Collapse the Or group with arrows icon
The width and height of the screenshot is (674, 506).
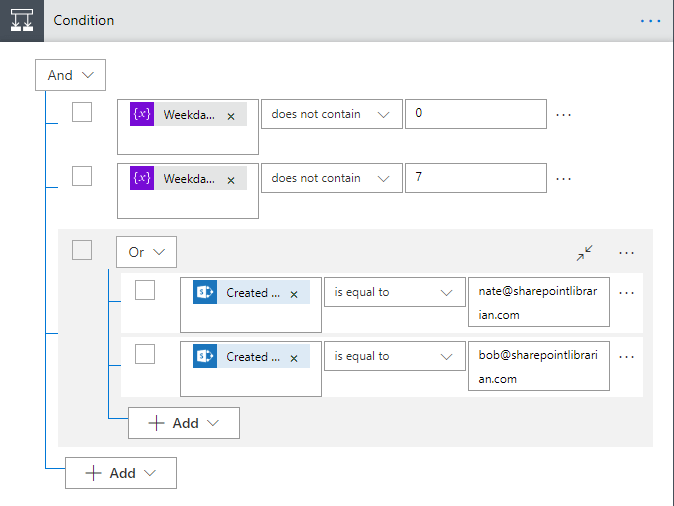pos(585,253)
